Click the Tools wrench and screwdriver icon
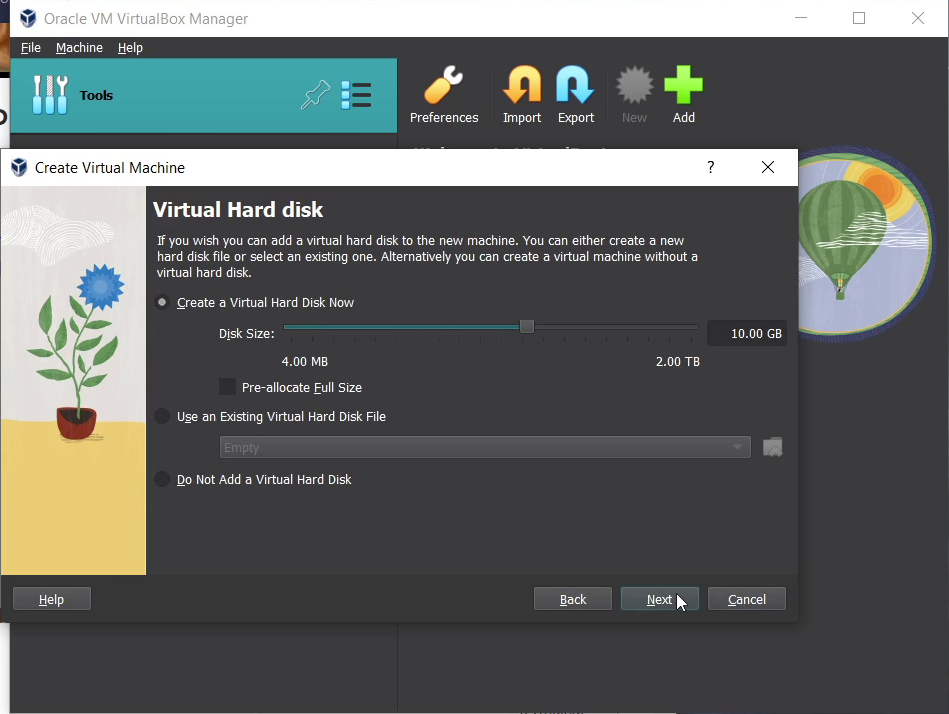Image resolution: width=949 pixels, height=714 pixels. [50, 95]
